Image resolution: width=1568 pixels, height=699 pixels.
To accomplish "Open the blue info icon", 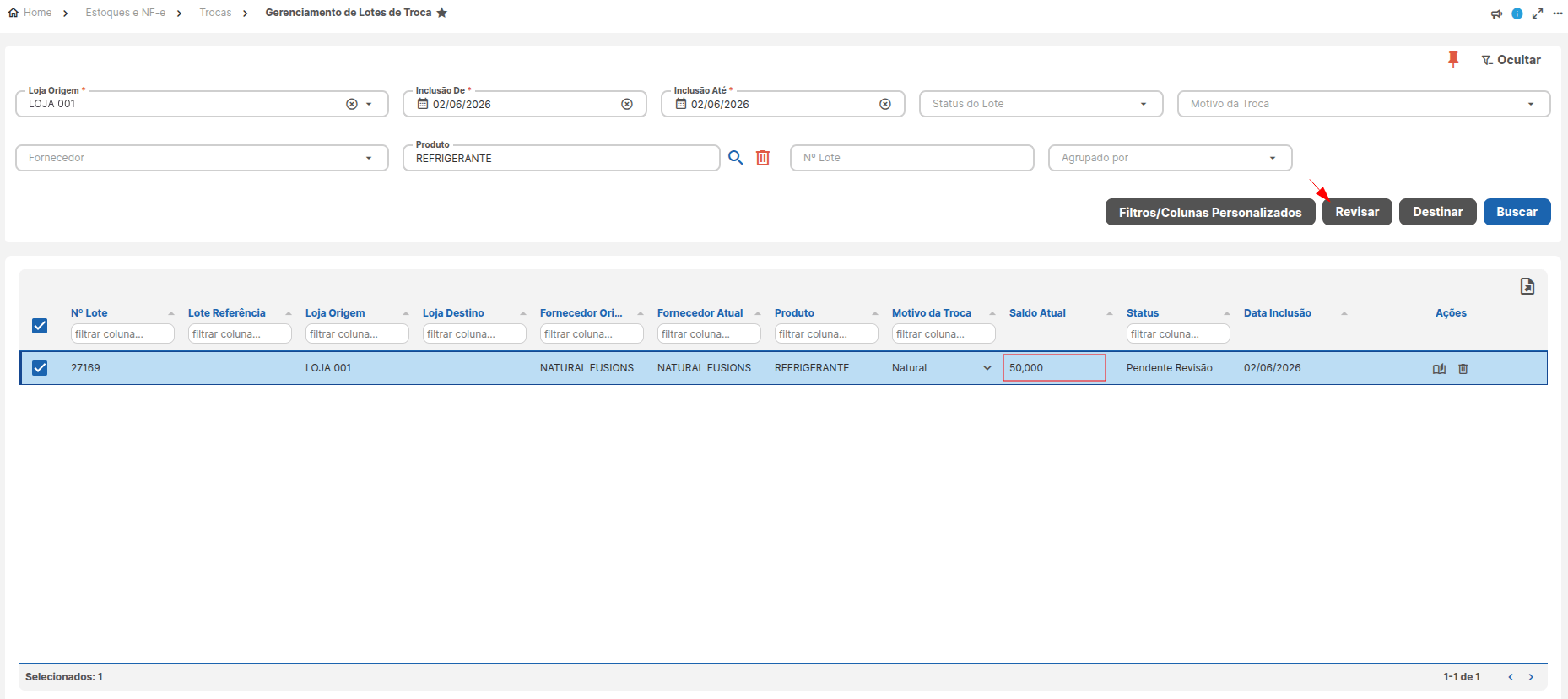I will coord(1517,14).
